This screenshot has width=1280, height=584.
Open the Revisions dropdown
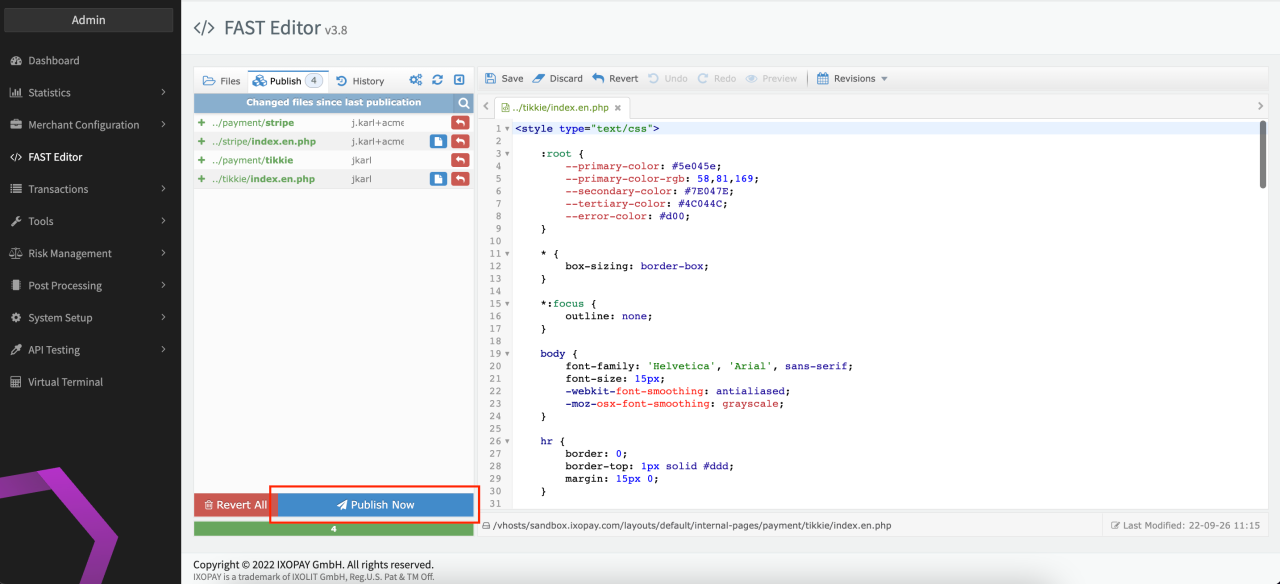tap(852, 79)
